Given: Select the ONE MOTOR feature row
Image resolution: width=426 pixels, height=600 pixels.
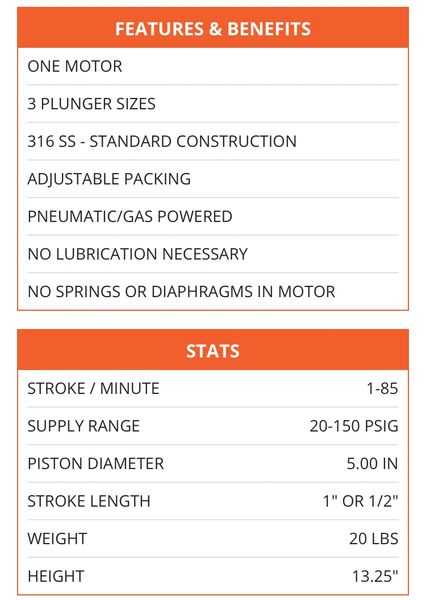Looking at the screenshot, I should pos(213,66).
